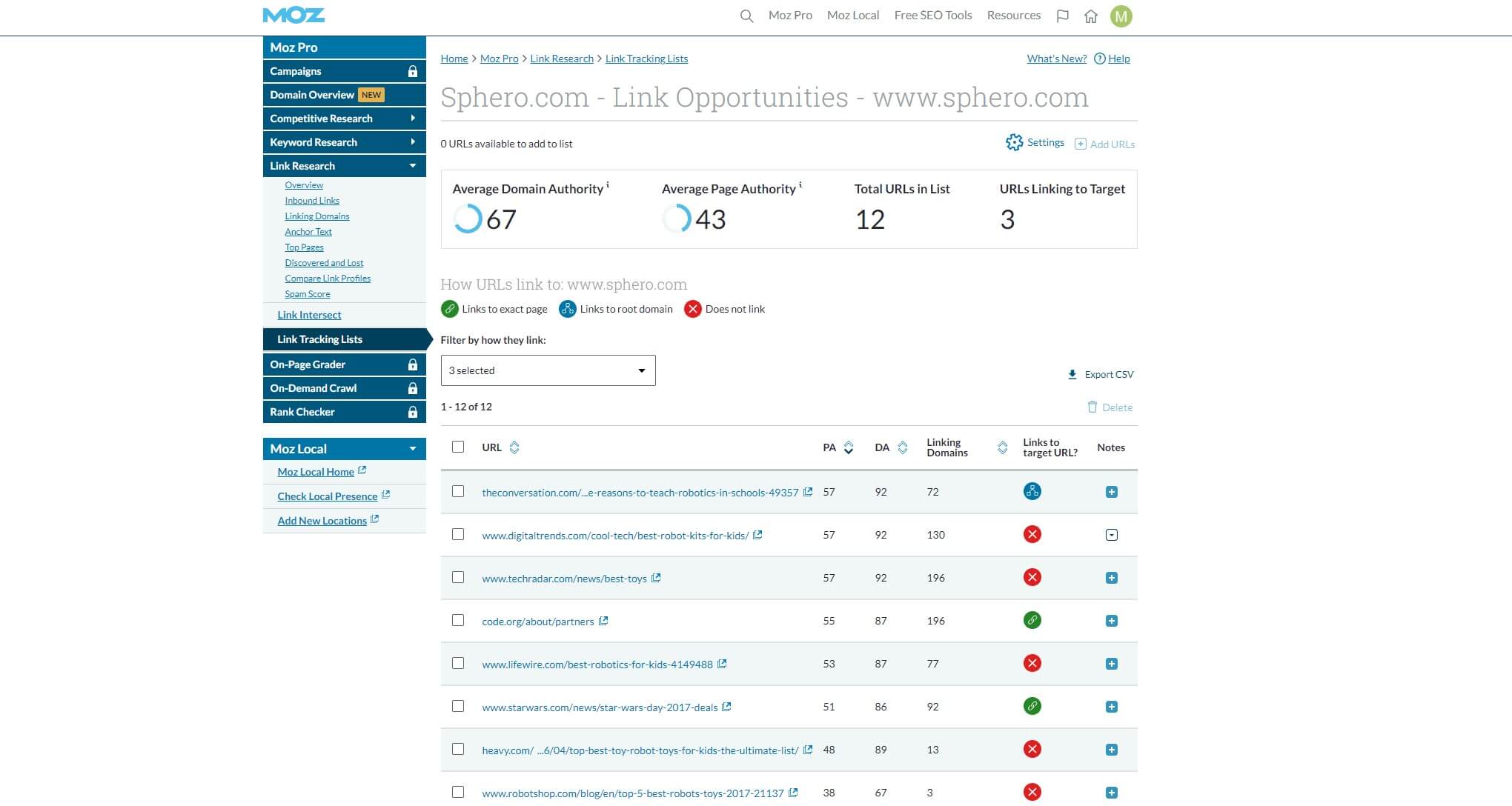
Task: Click exact page link icon for code.org
Action: (x=1032, y=620)
